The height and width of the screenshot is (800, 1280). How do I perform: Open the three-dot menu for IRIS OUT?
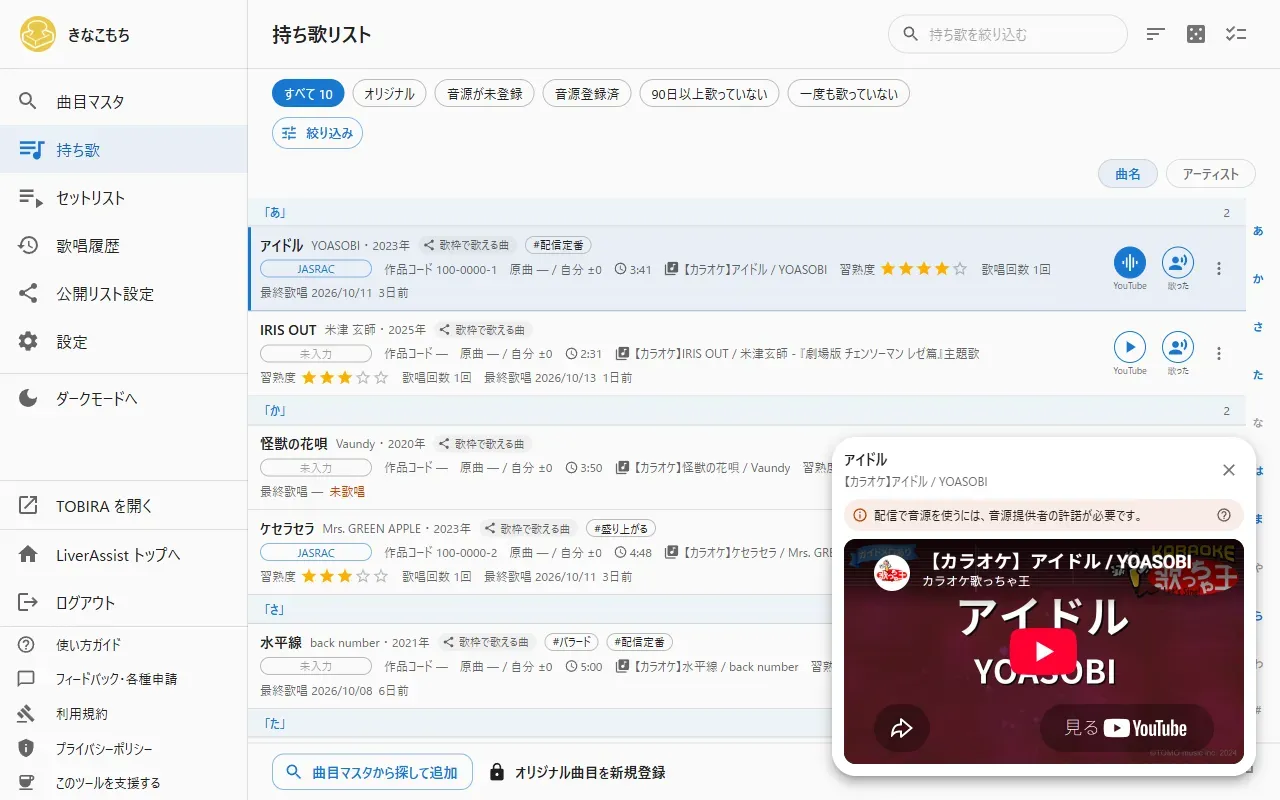click(1218, 353)
